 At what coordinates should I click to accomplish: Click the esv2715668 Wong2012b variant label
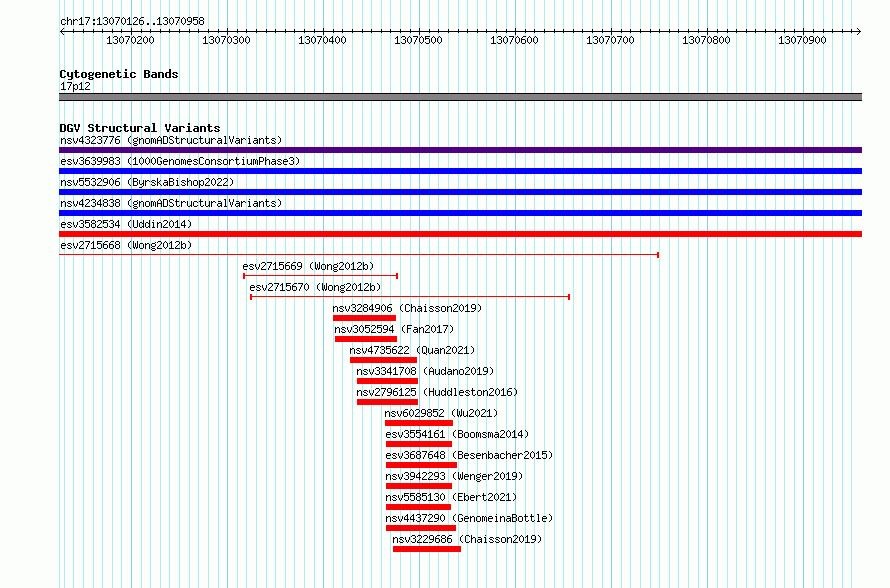(x=126, y=245)
